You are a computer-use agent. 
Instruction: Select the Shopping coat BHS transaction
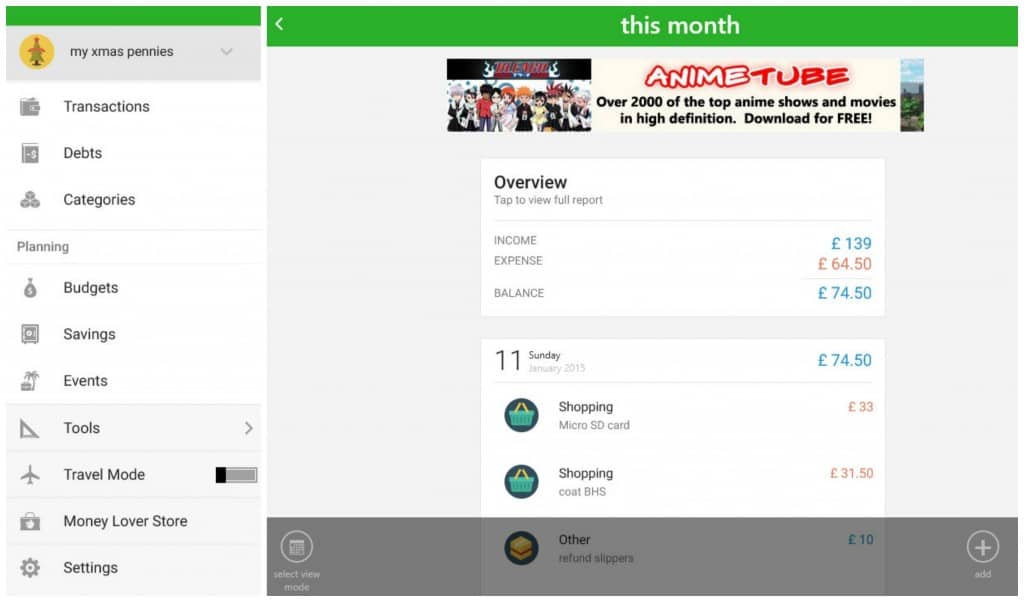pos(682,482)
